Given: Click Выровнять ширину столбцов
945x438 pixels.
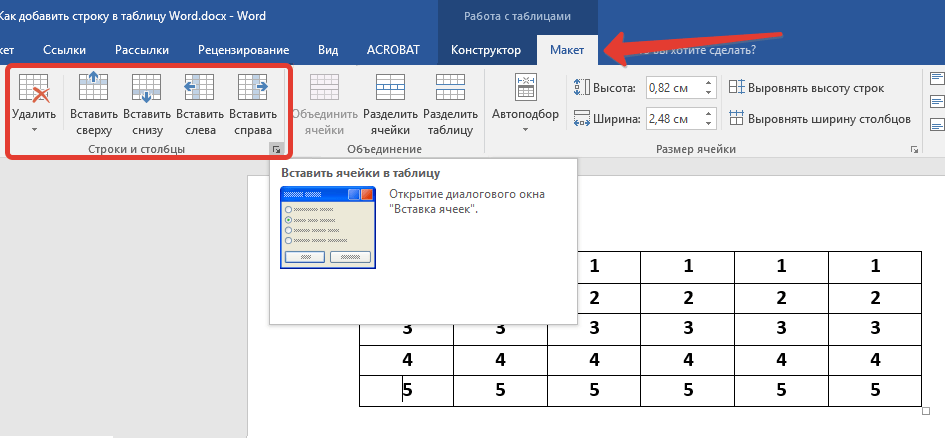Looking at the screenshot, I should tap(820, 119).
